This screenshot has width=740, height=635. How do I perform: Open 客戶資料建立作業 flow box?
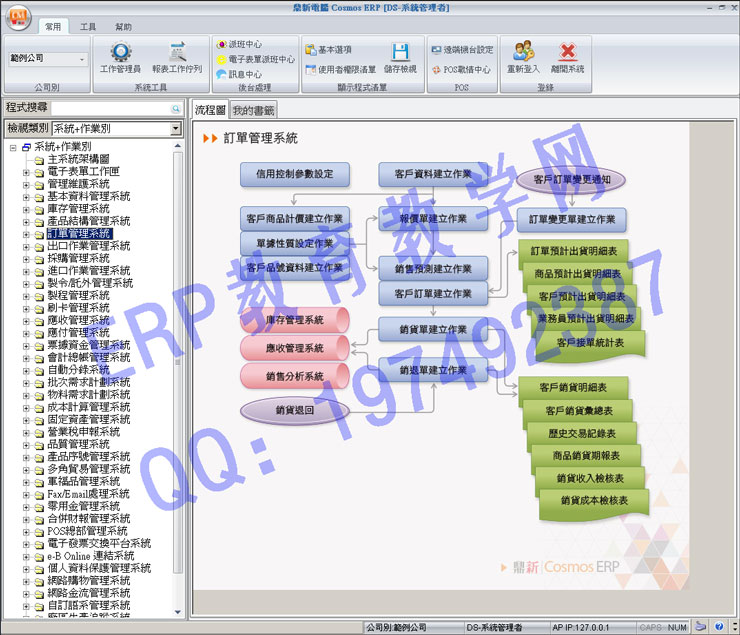point(433,174)
